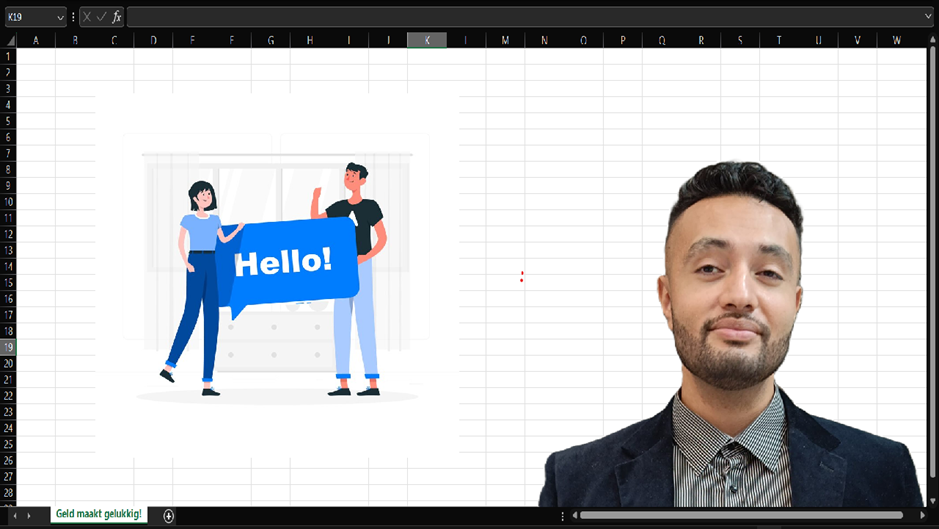Add a new sheet with plus icon

coord(168,515)
